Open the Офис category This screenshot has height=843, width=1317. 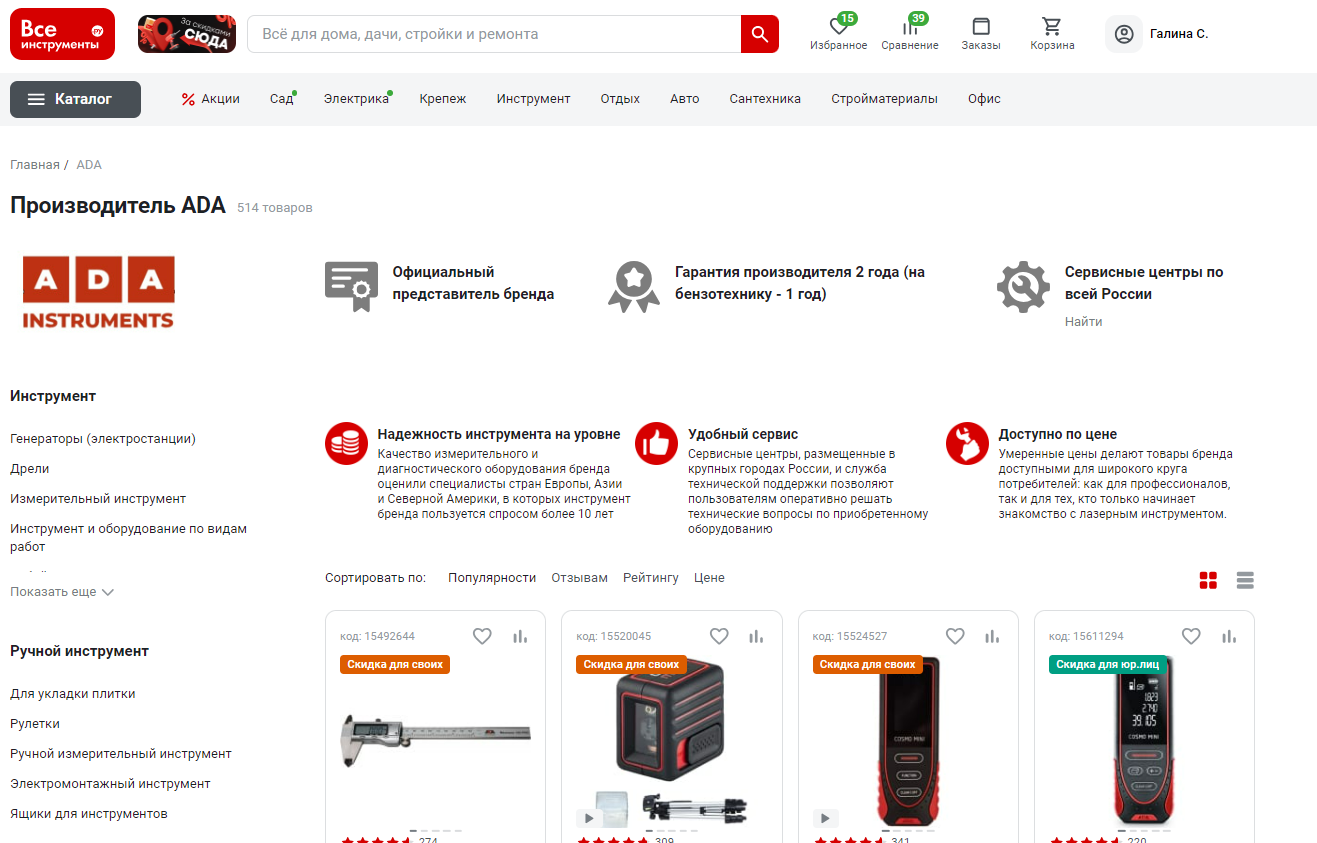(x=984, y=99)
